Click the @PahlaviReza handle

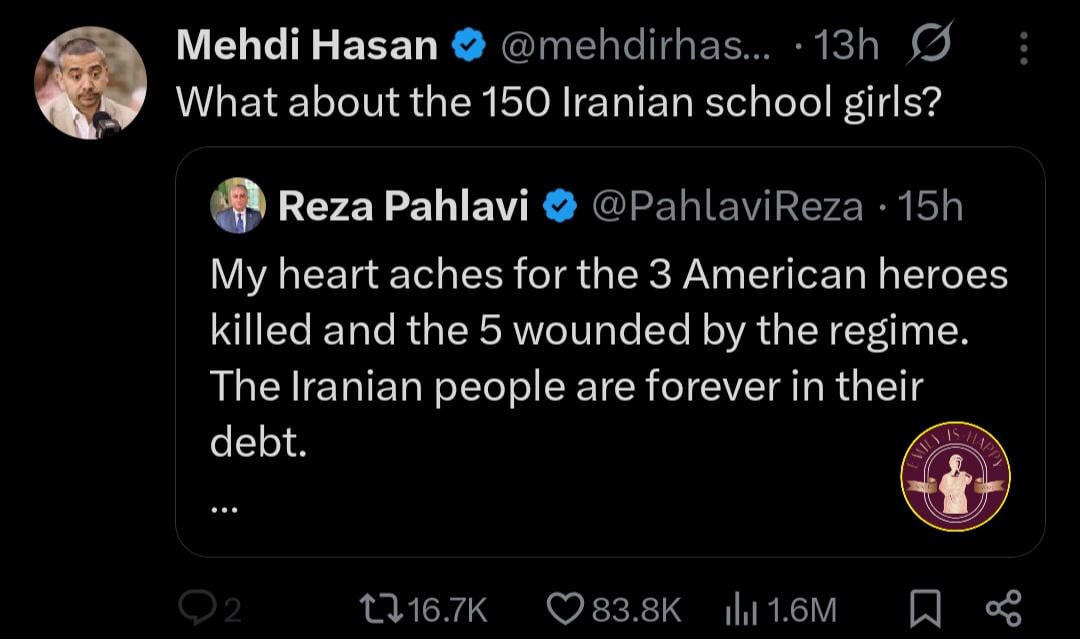pos(727,206)
